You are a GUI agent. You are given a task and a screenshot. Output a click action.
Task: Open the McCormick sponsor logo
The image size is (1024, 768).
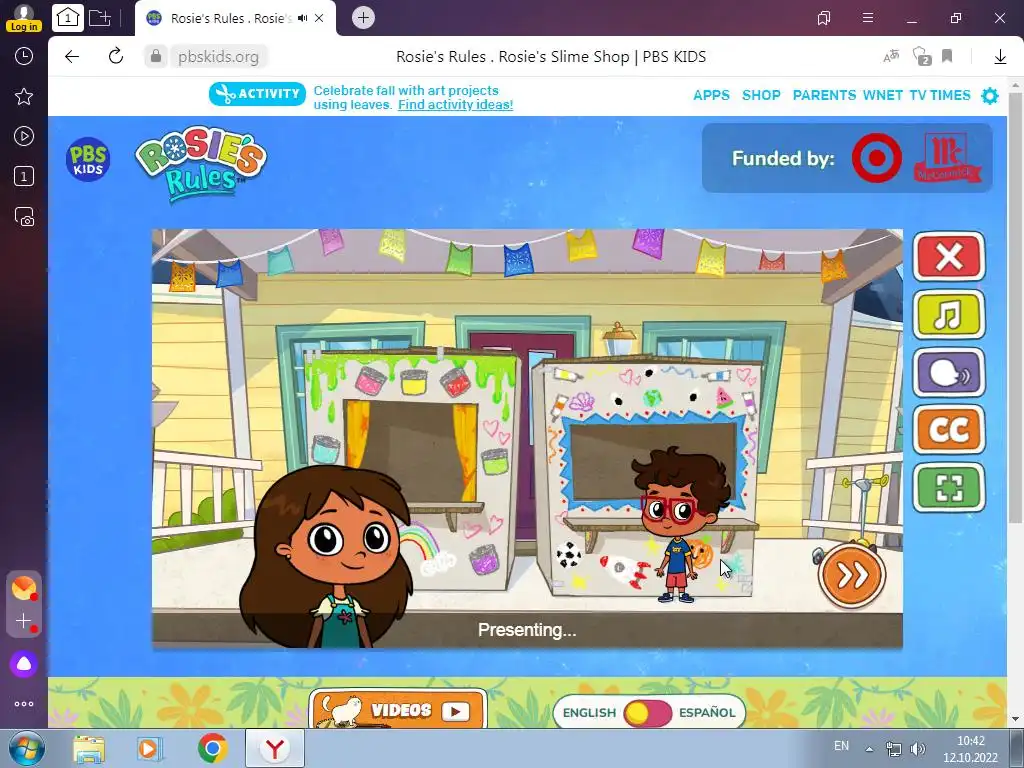[947, 158]
